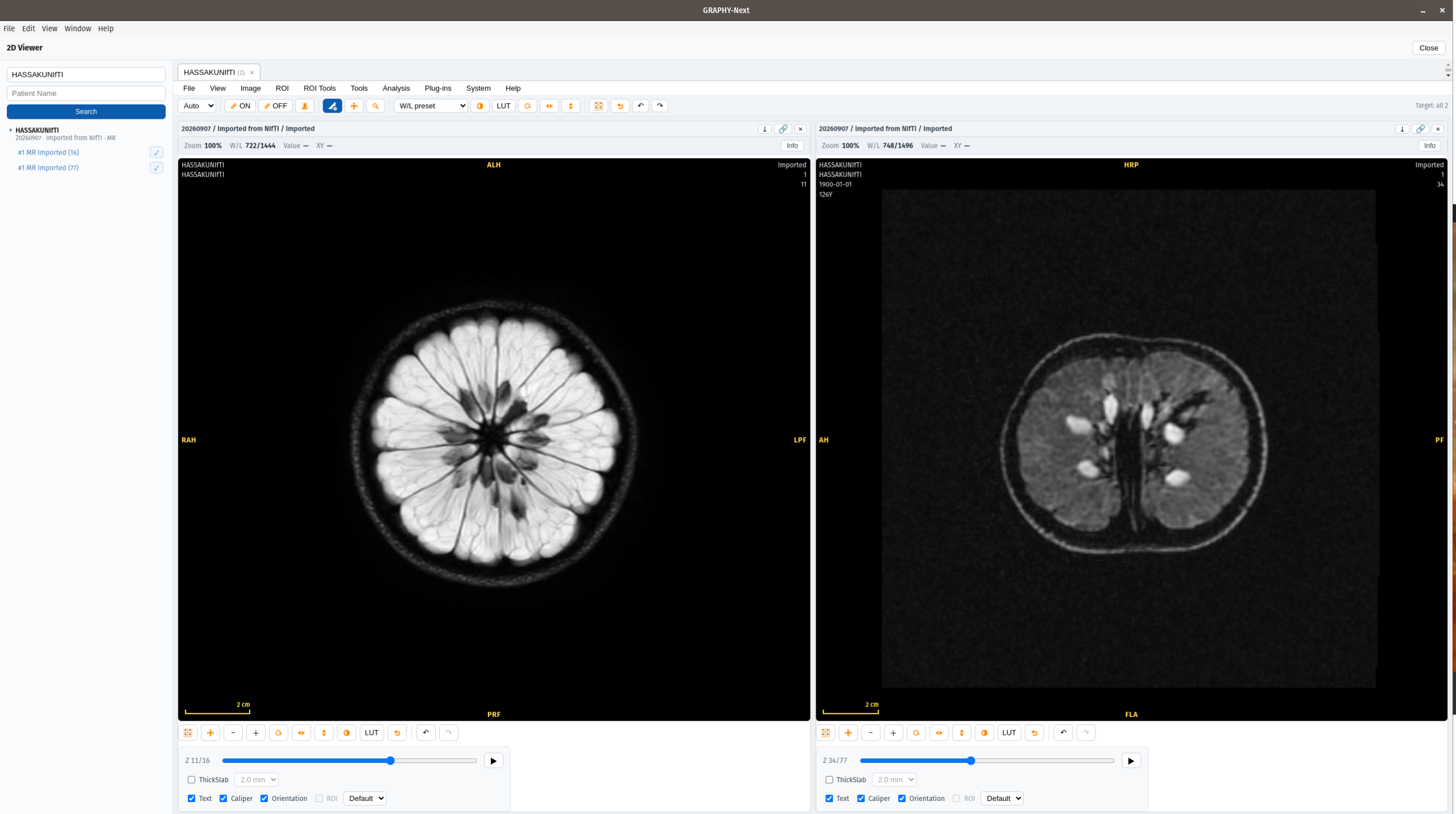
Task: Enable ThickSlab in right viewer
Action: point(829,780)
